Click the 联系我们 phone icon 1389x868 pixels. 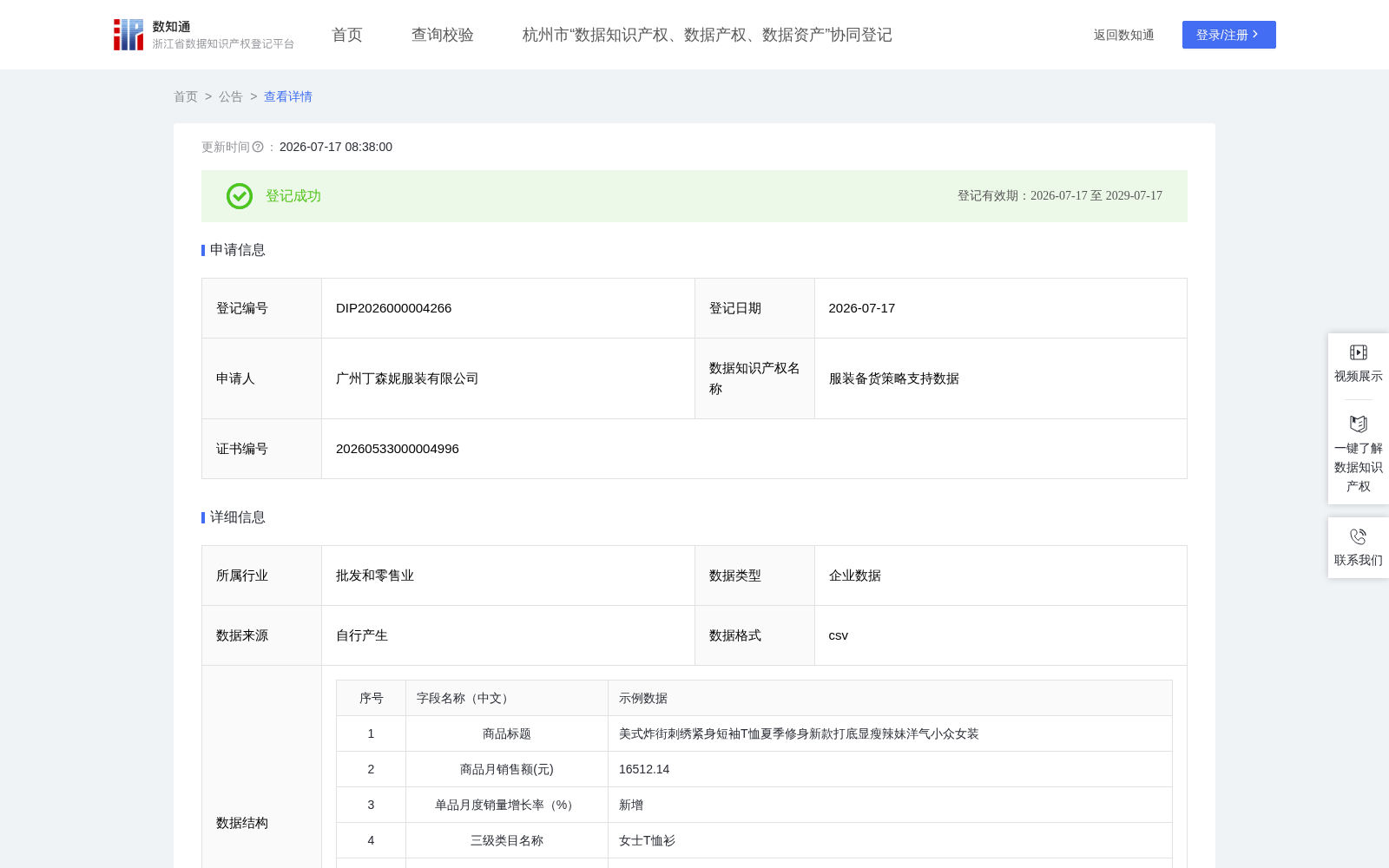point(1359,536)
